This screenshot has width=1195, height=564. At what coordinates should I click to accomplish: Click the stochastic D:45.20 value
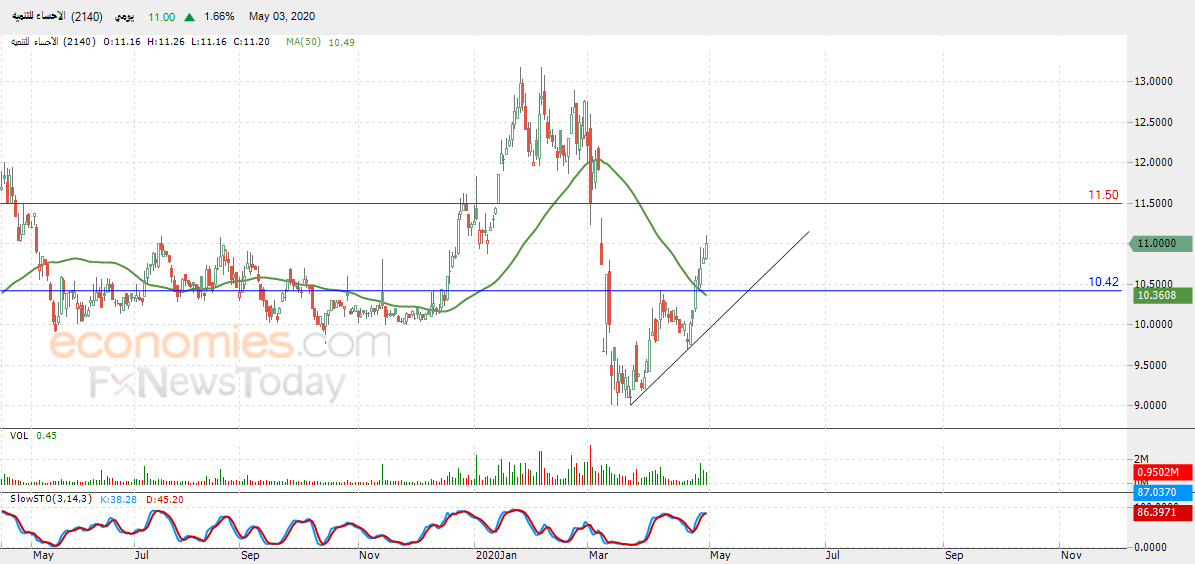point(163,498)
